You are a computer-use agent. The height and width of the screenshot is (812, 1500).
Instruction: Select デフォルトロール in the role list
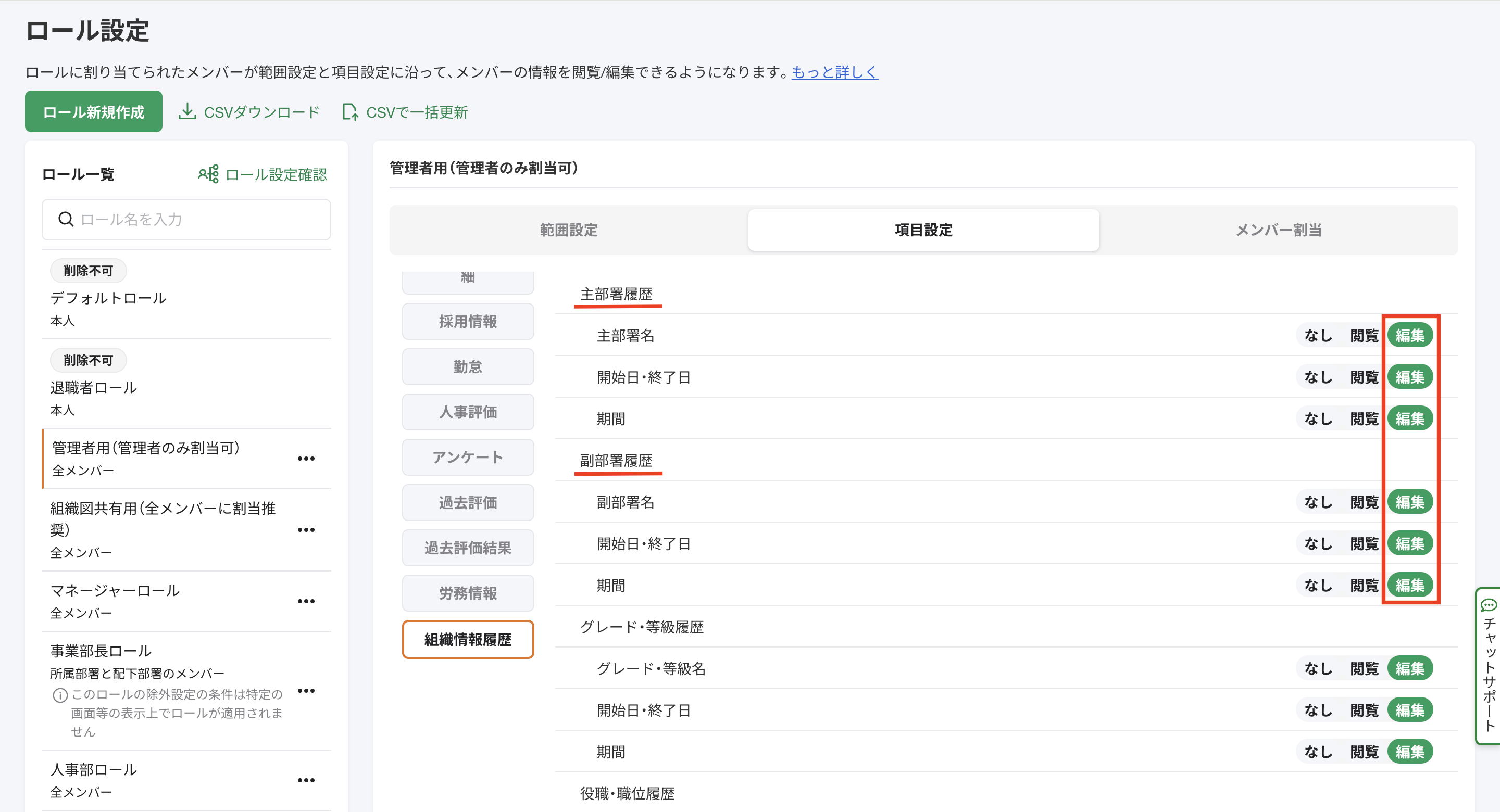[186, 295]
